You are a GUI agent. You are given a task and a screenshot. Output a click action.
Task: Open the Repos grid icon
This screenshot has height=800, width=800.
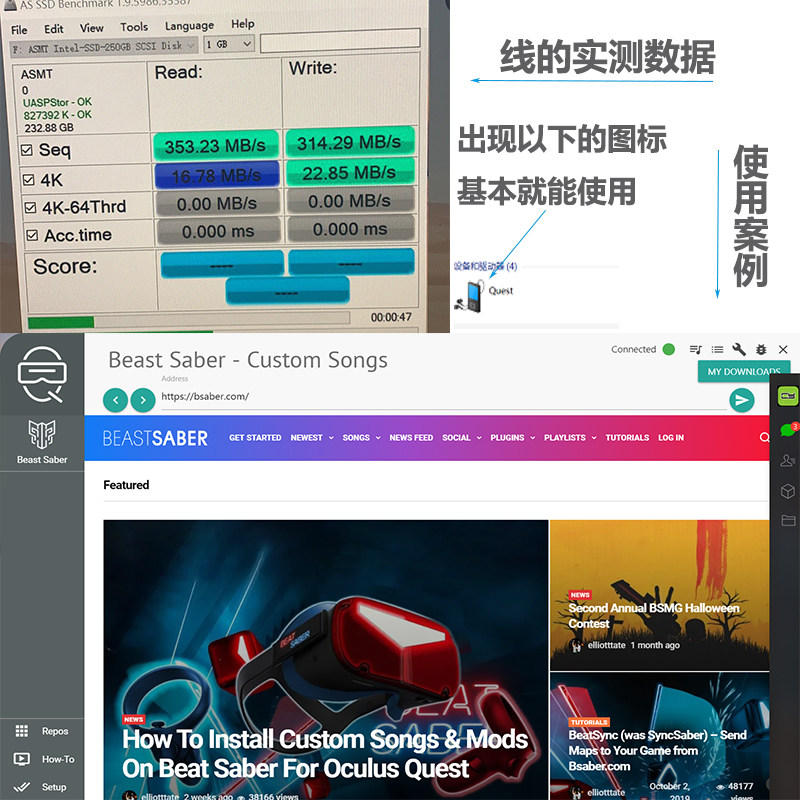coord(22,731)
